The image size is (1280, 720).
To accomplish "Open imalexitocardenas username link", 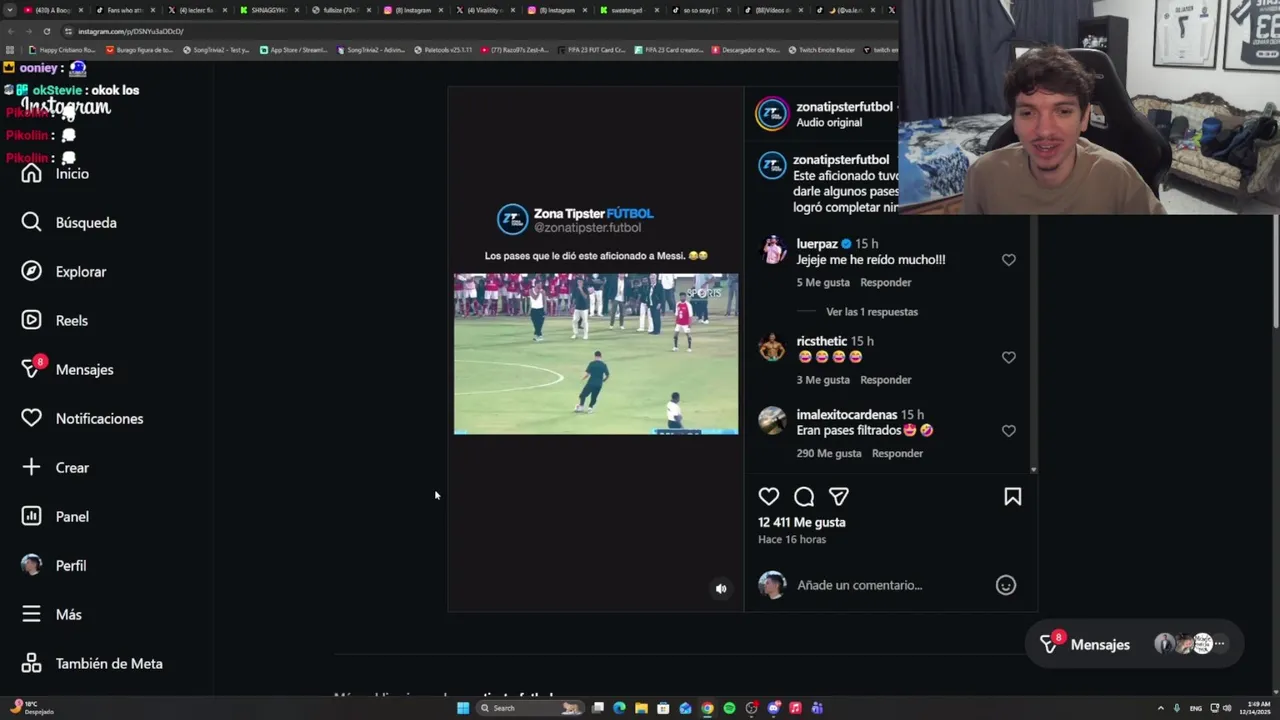I will coord(847,415).
